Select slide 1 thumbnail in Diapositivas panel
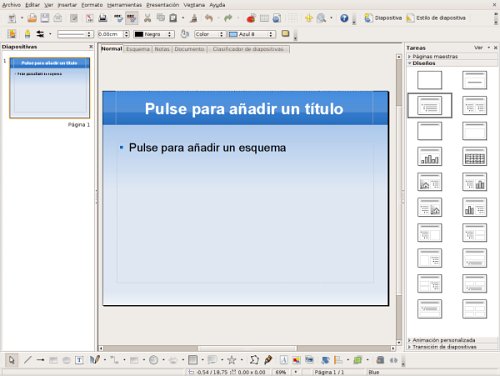This screenshot has height=376, width=500. click(50, 88)
